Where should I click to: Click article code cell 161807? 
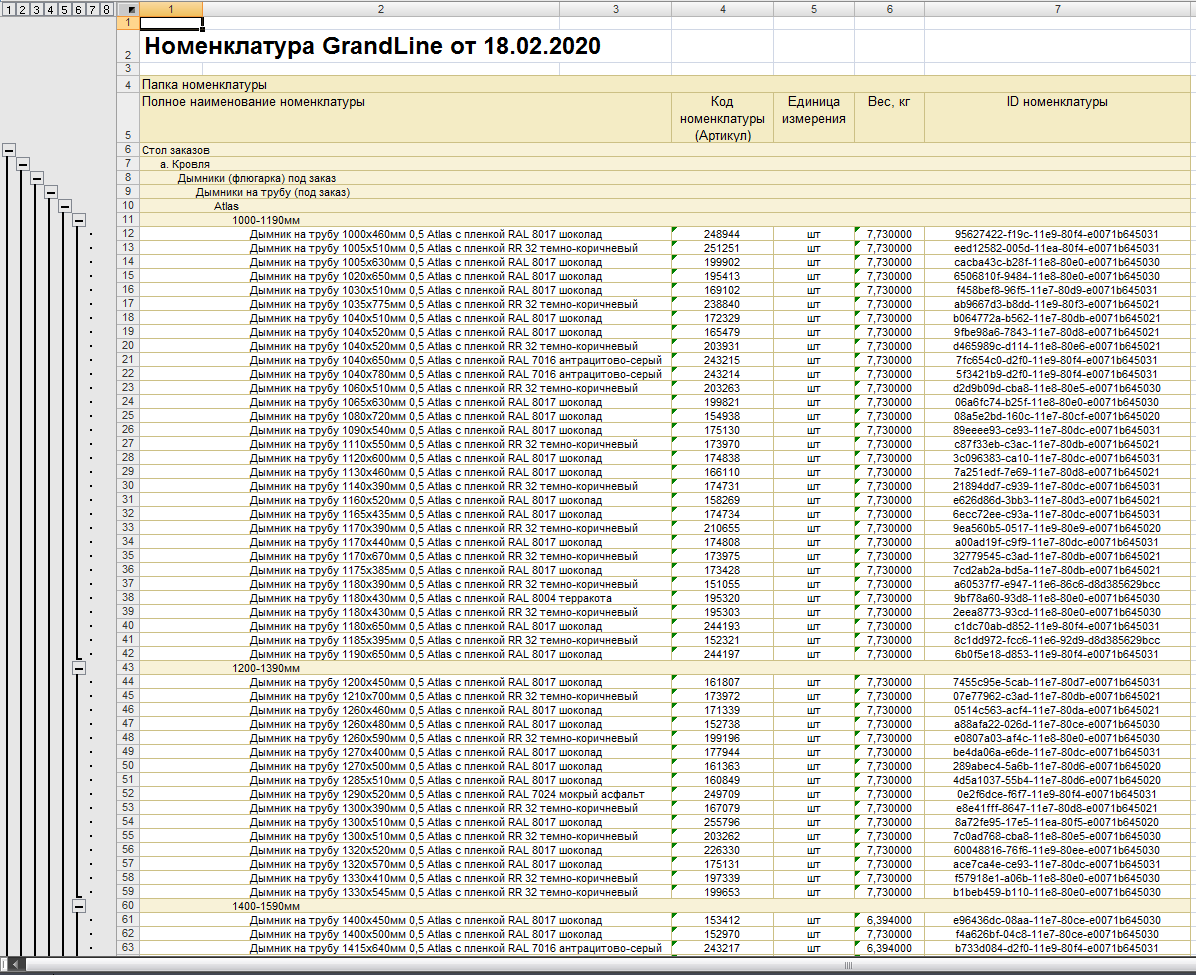[x=722, y=682]
